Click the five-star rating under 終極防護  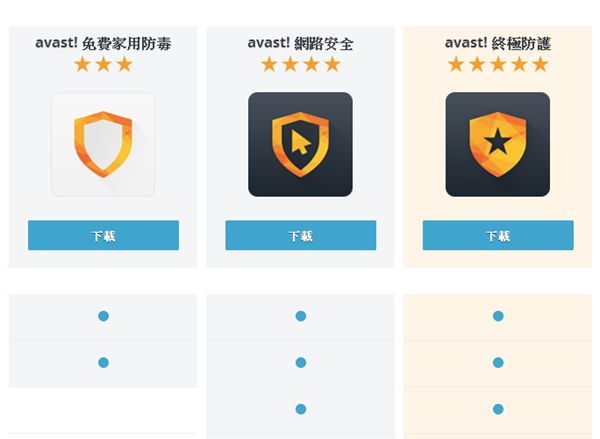point(498,65)
